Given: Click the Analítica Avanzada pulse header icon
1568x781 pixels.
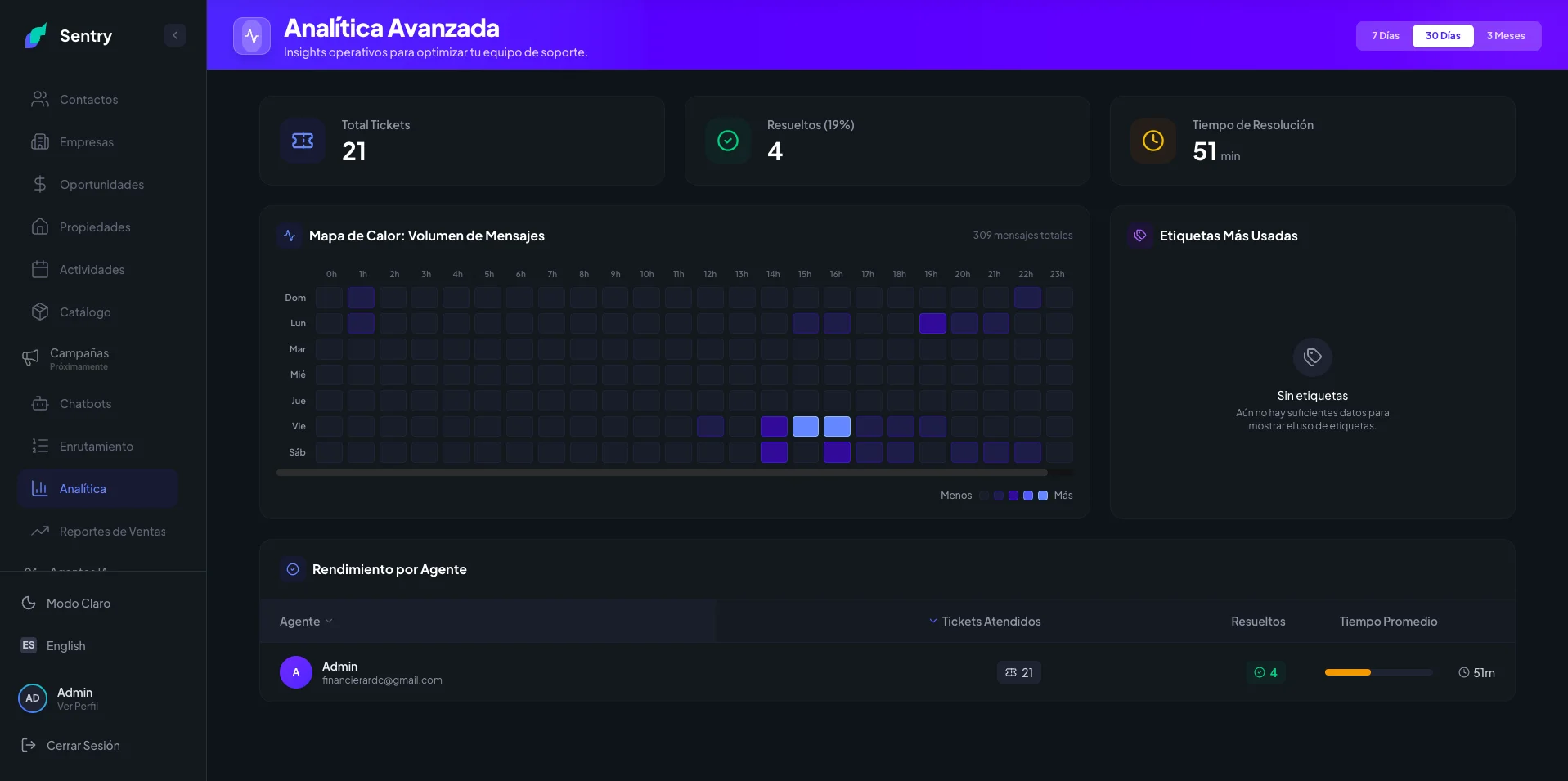Looking at the screenshot, I should tap(252, 36).
